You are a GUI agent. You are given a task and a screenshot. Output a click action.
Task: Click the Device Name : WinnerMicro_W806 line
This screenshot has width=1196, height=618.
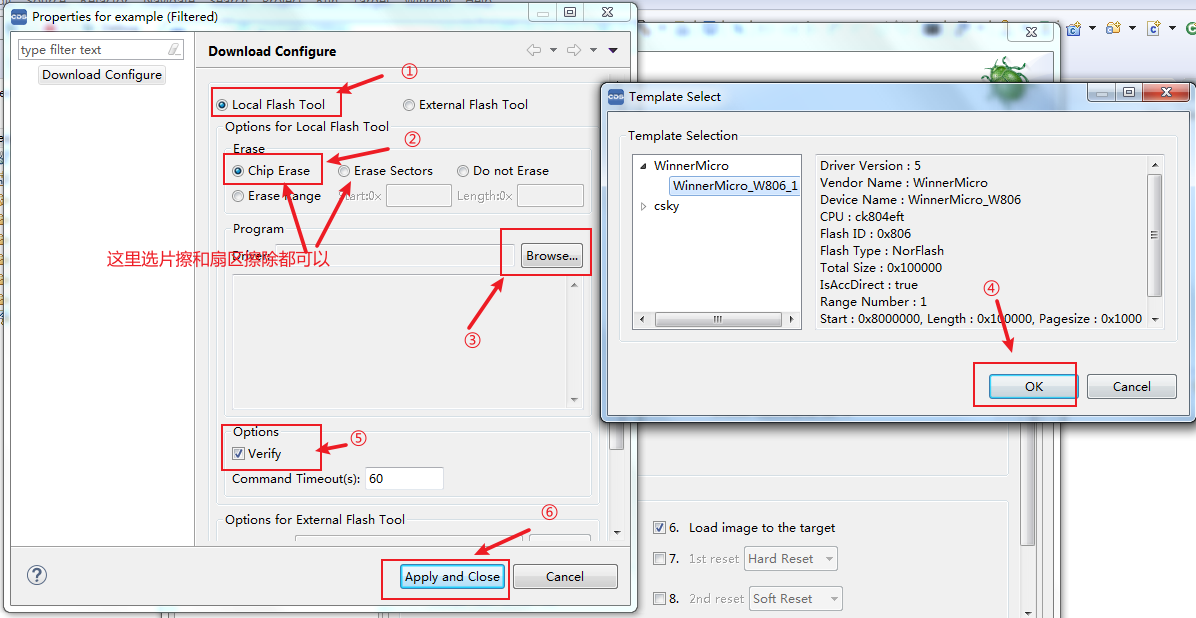click(x=921, y=200)
